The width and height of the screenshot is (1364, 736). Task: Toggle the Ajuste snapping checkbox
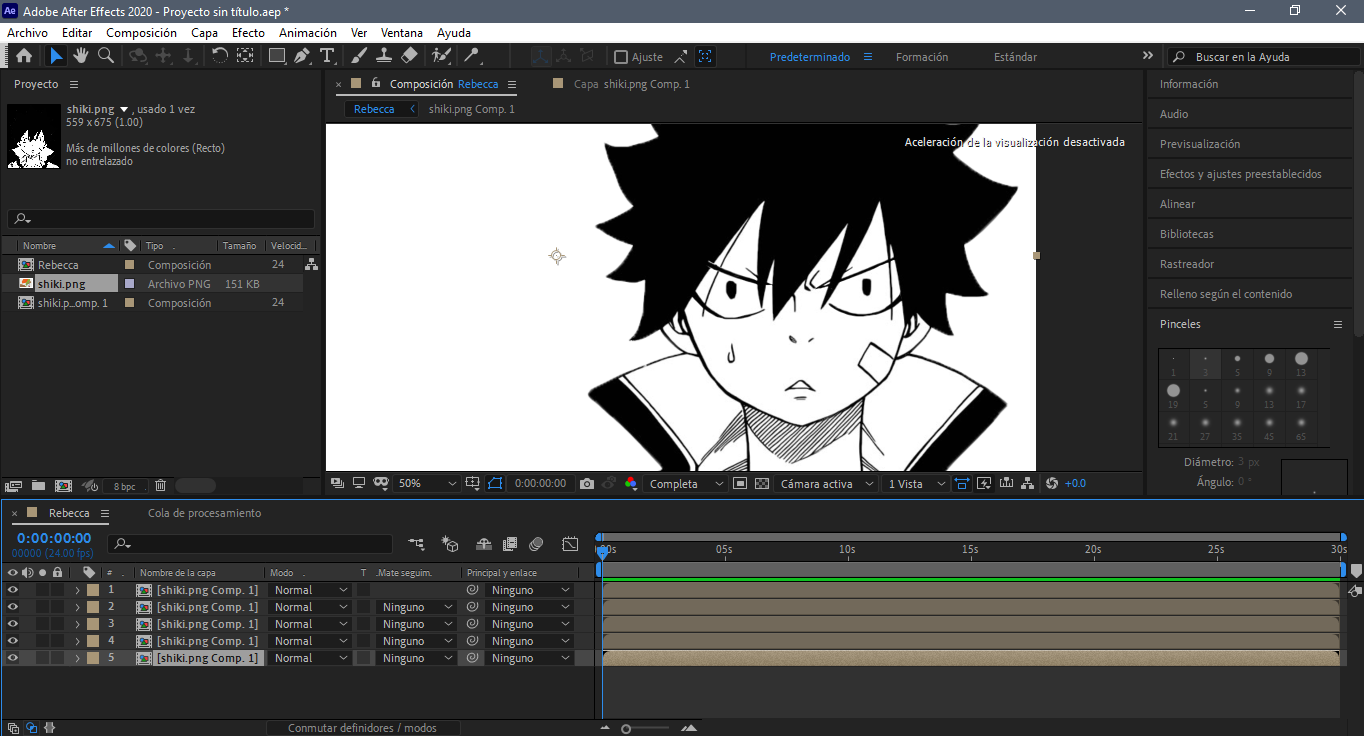click(621, 57)
